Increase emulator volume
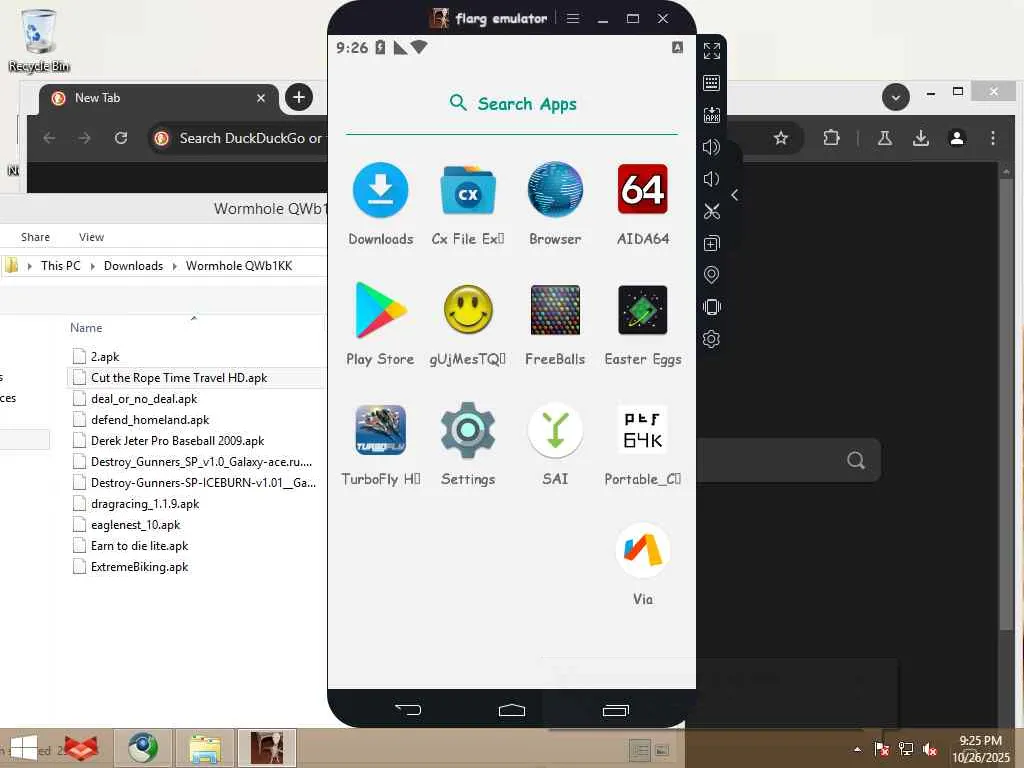This screenshot has height=768, width=1024. (x=712, y=147)
